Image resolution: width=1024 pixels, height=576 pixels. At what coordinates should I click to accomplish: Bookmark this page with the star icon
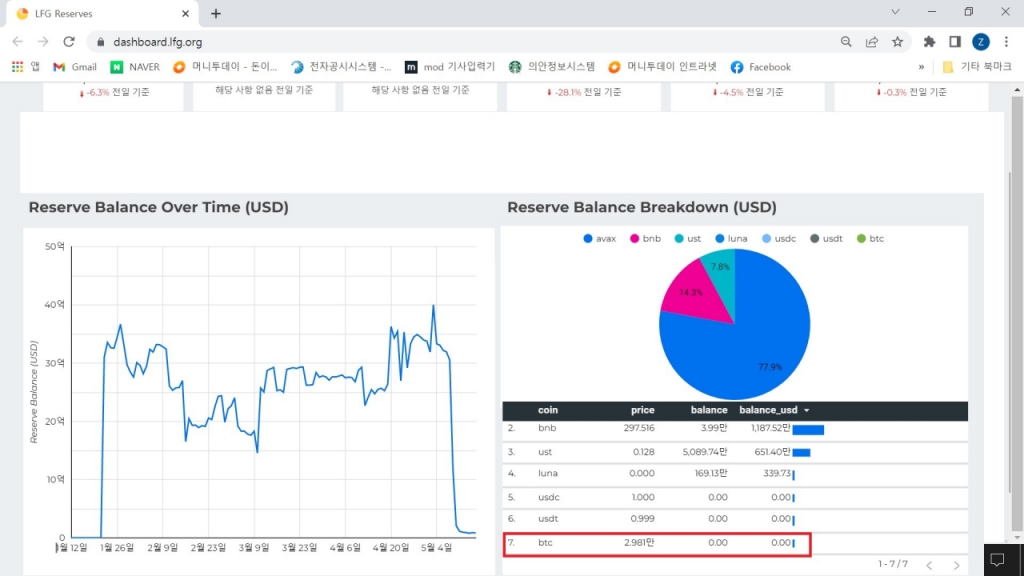pos(897,41)
